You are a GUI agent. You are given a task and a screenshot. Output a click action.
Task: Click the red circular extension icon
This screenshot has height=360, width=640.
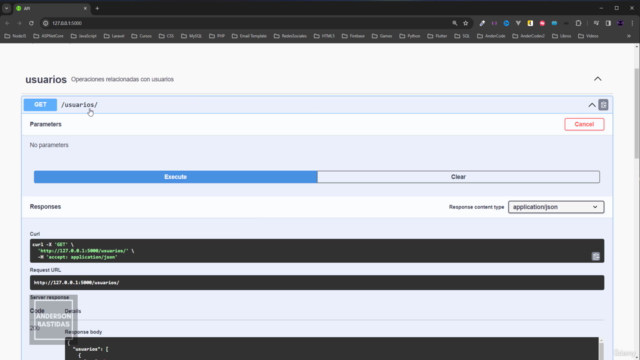tap(542, 23)
